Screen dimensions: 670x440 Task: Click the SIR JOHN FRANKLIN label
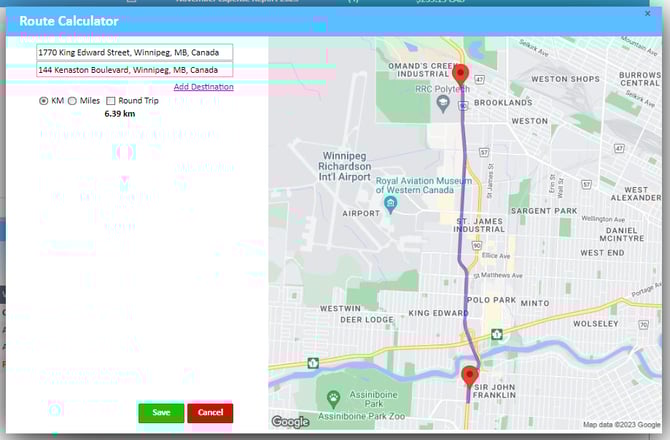point(494,391)
